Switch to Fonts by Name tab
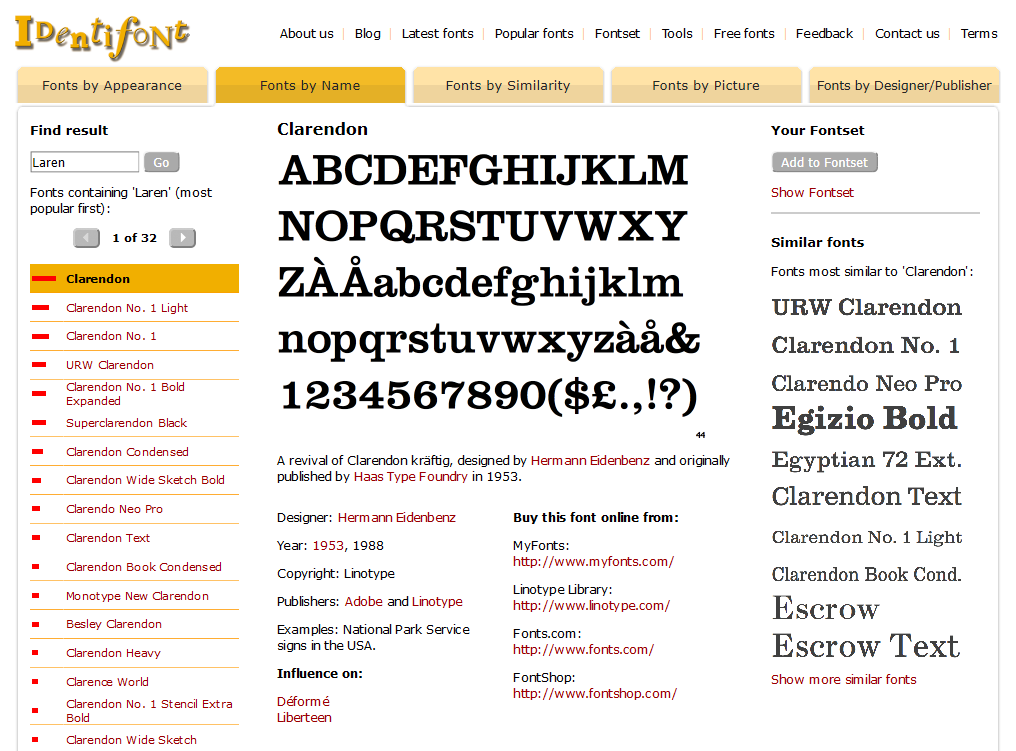This screenshot has height=751, width=1016. coord(310,86)
